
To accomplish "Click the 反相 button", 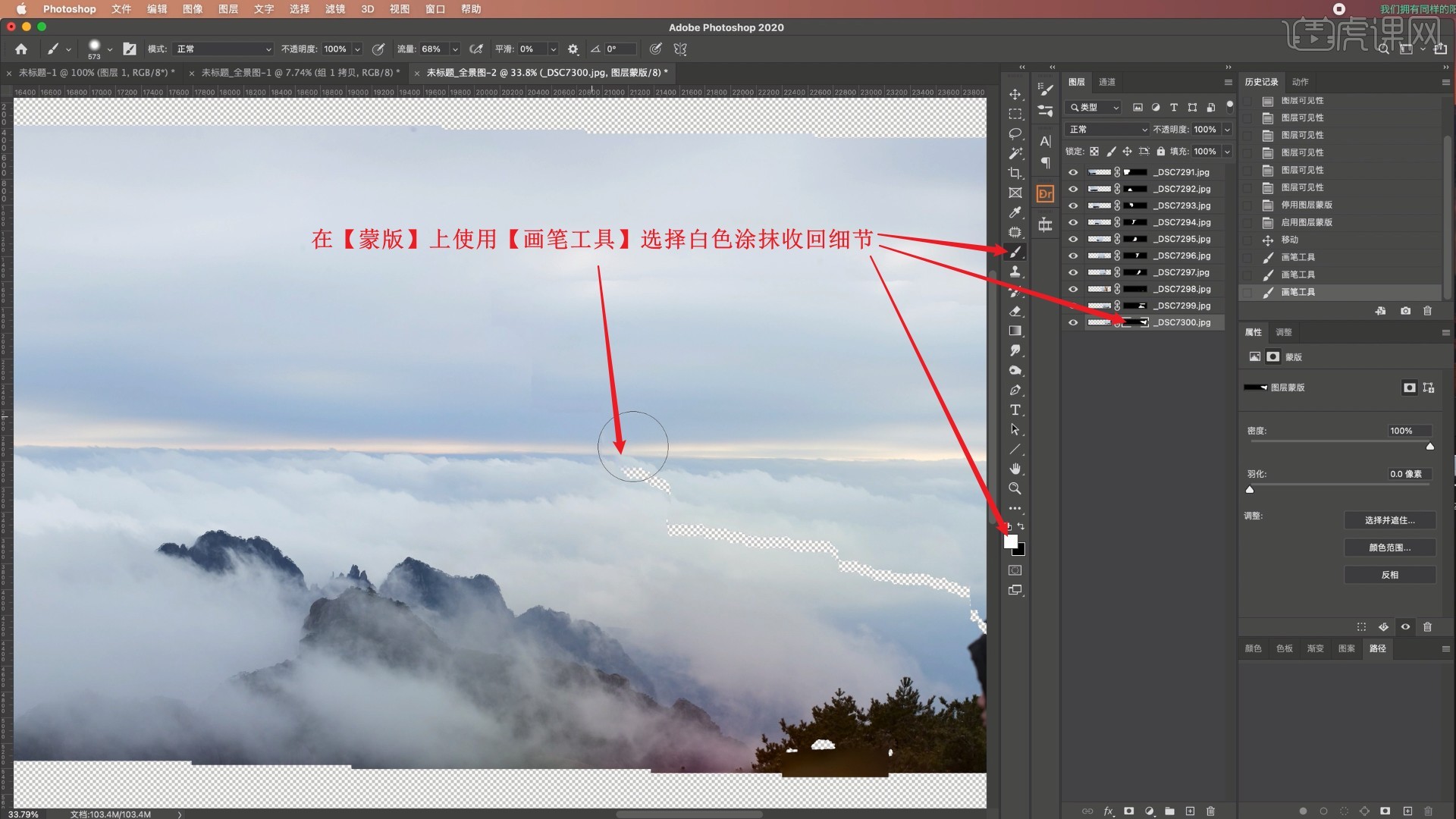I will coord(1389,575).
